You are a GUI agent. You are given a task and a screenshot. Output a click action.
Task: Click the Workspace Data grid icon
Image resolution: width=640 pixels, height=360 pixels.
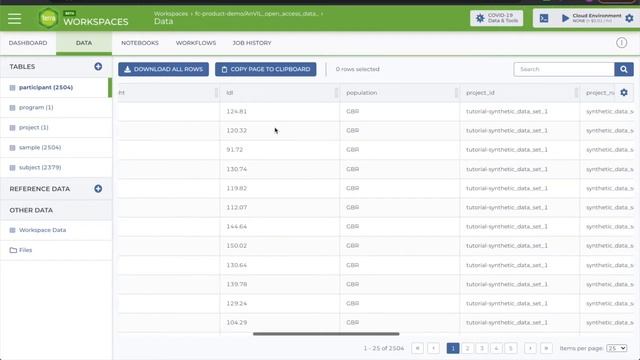[x=12, y=230]
